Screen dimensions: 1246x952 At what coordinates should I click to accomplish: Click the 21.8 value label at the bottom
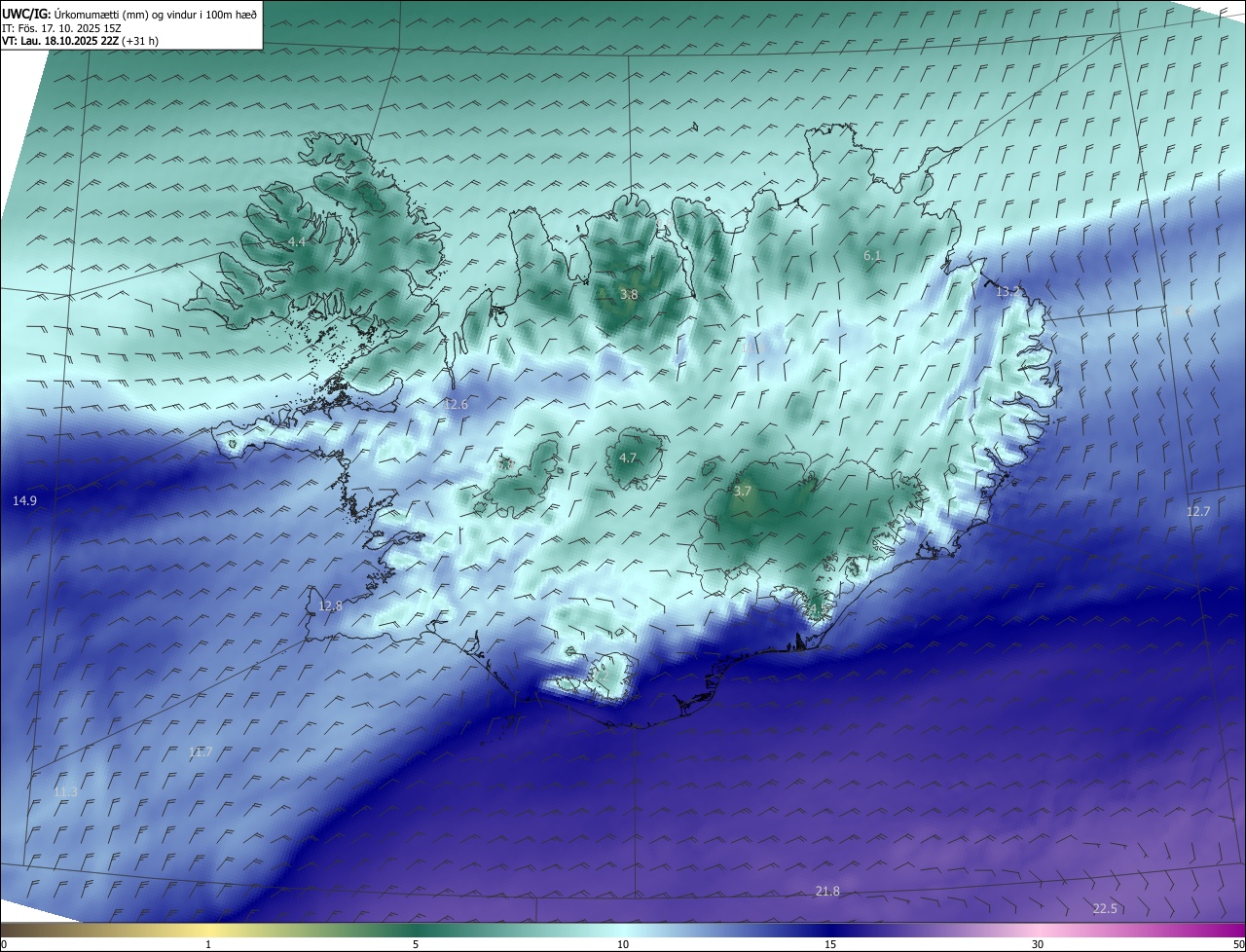827,891
